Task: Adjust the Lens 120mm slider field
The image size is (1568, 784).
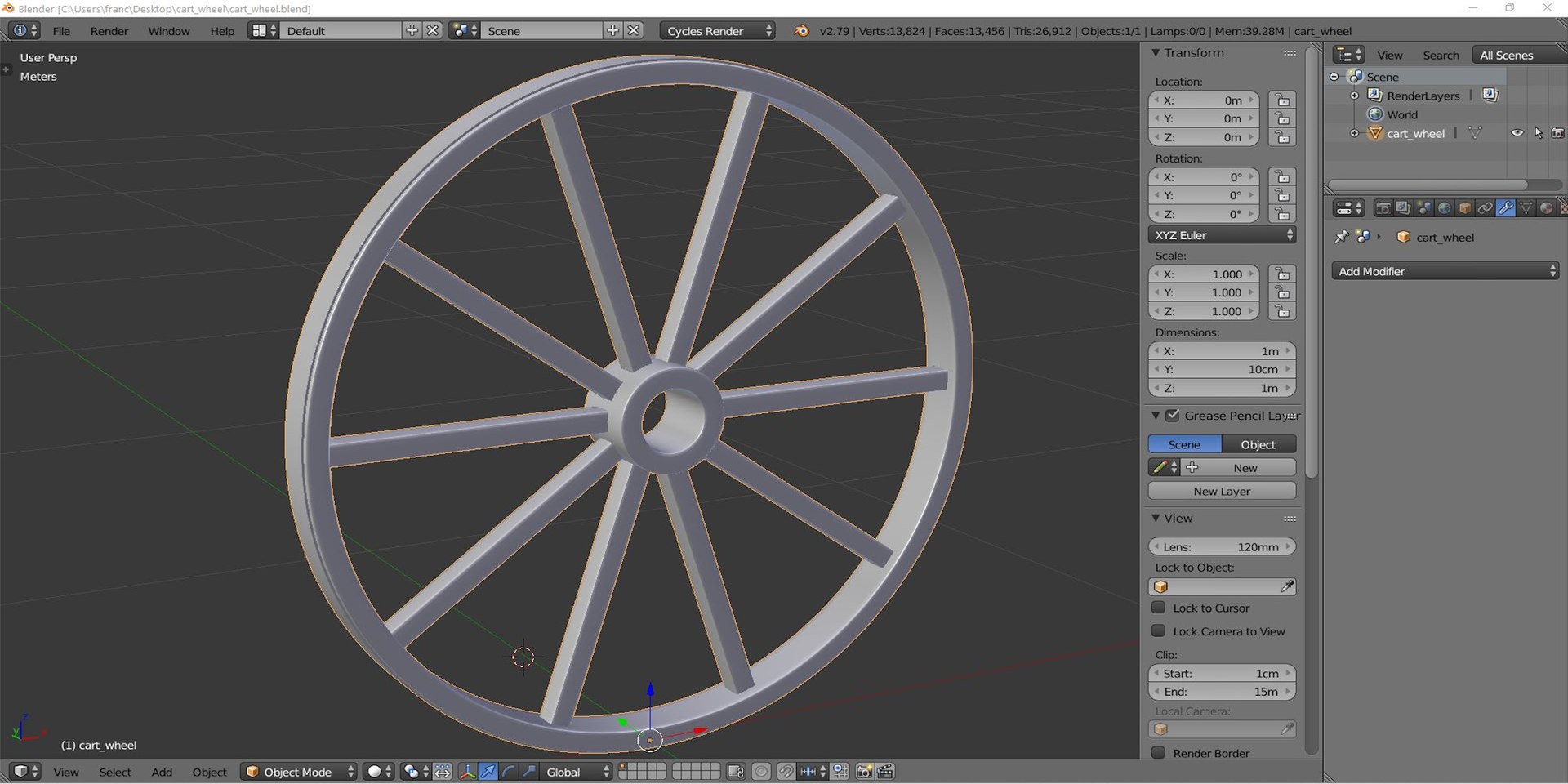Action: pos(1222,546)
